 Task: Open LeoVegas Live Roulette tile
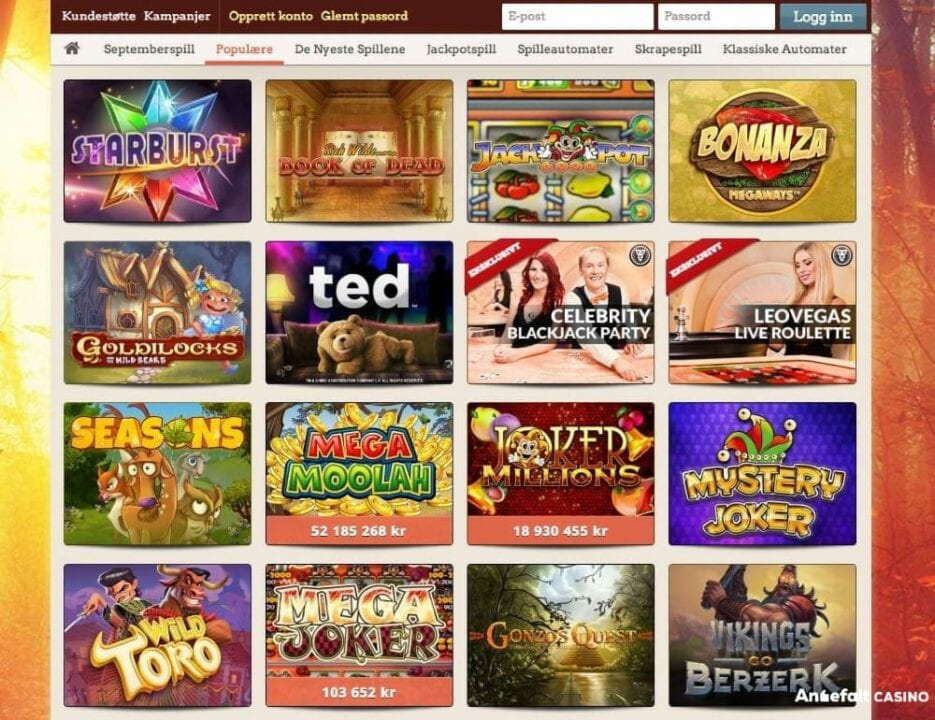tap(762, 313)
